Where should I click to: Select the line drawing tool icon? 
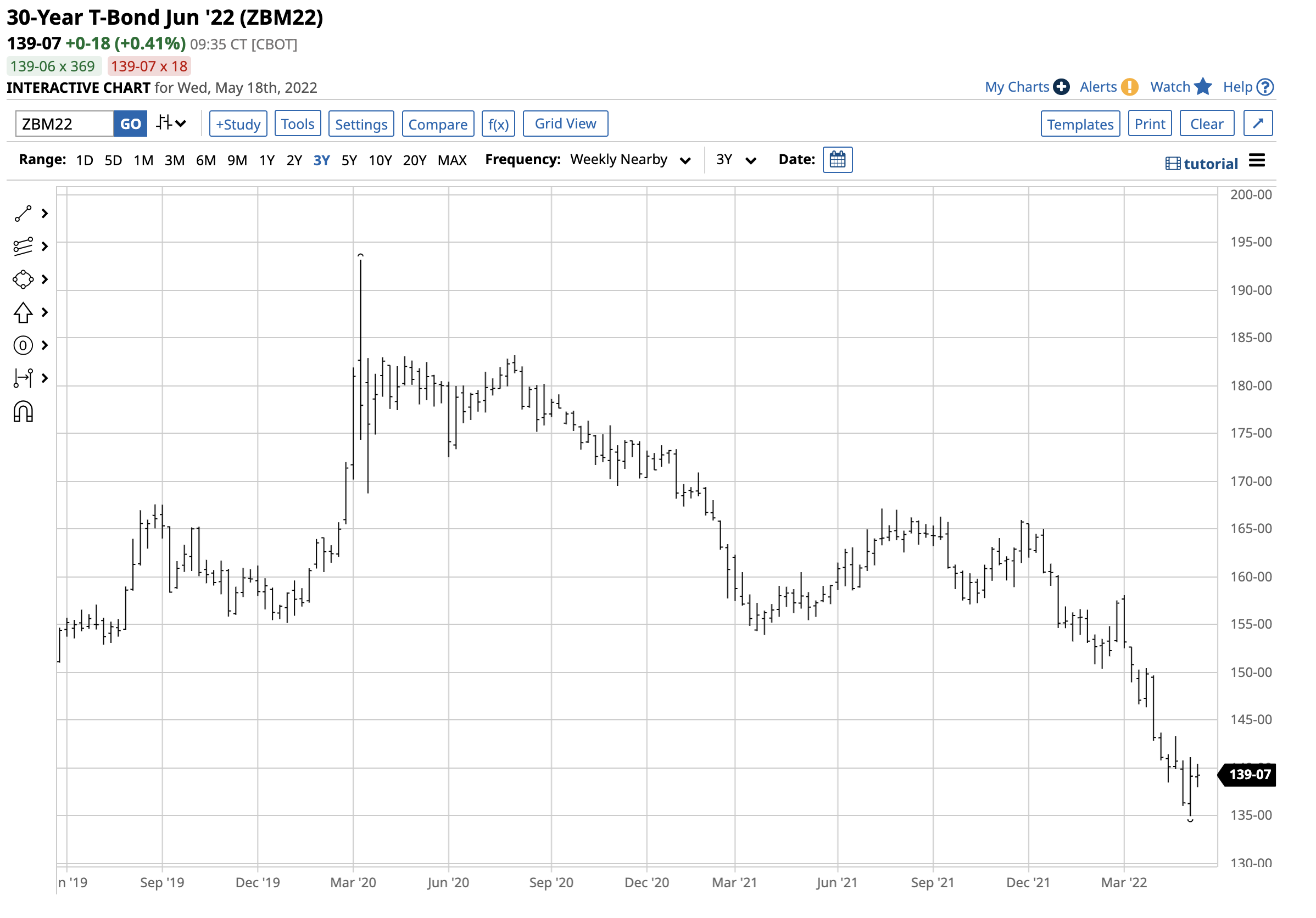click(23, 214)
